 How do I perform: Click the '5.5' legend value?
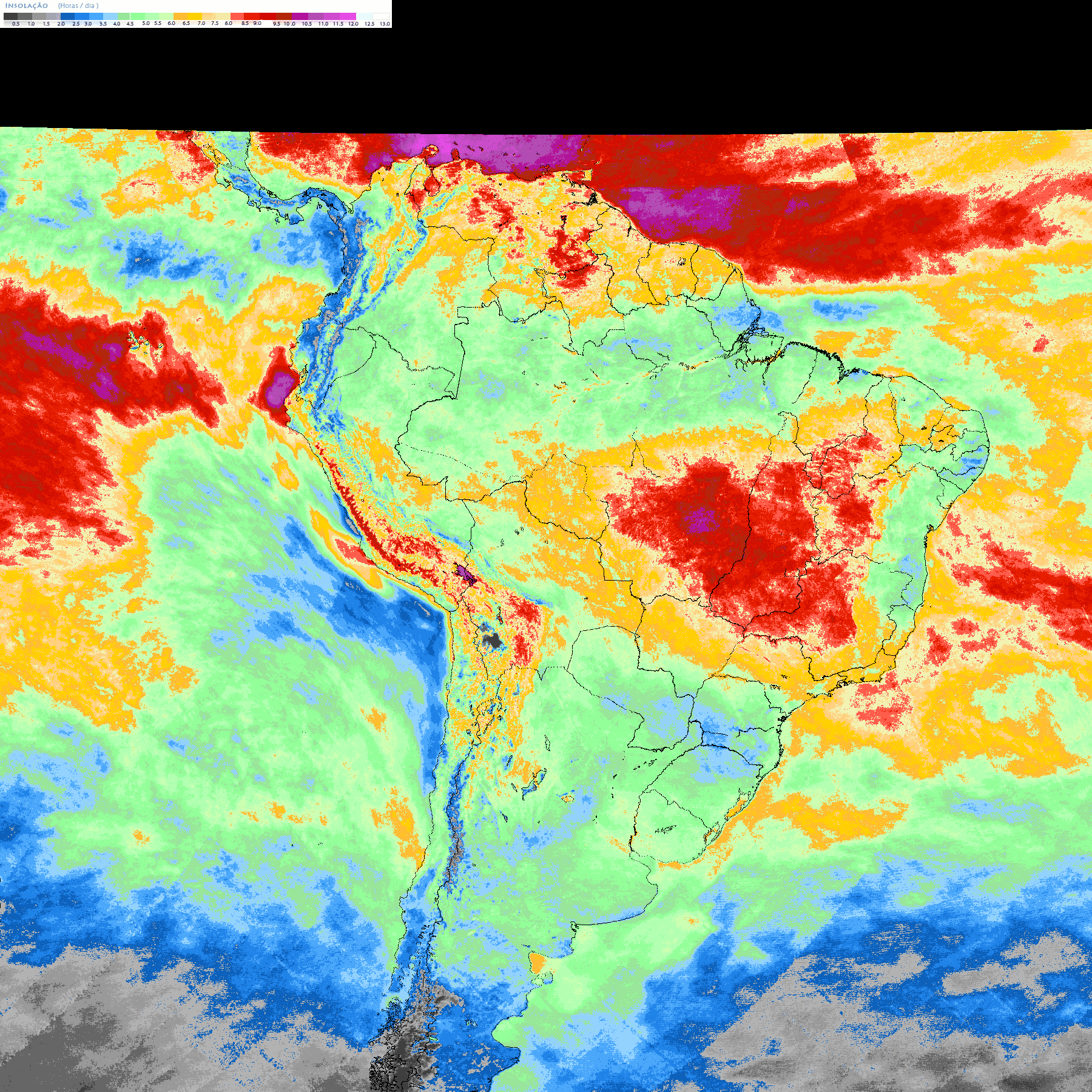pyautogui.click(x=158, y=23)
